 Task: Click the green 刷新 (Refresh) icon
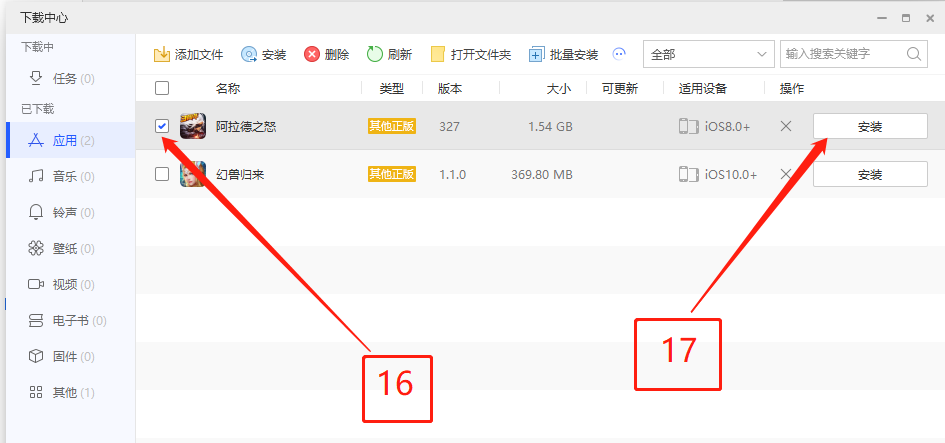pos(375,54)
